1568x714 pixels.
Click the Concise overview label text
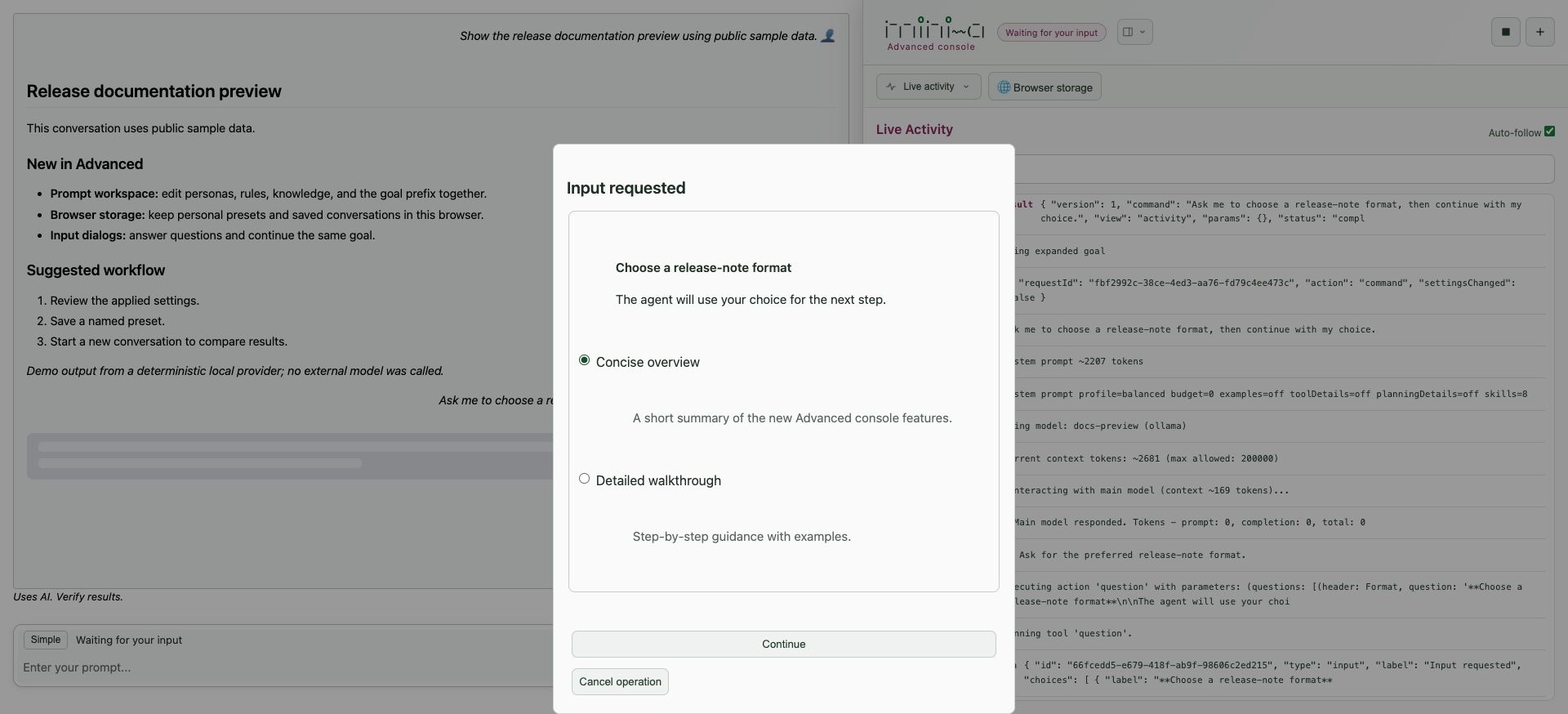(648, 362)
